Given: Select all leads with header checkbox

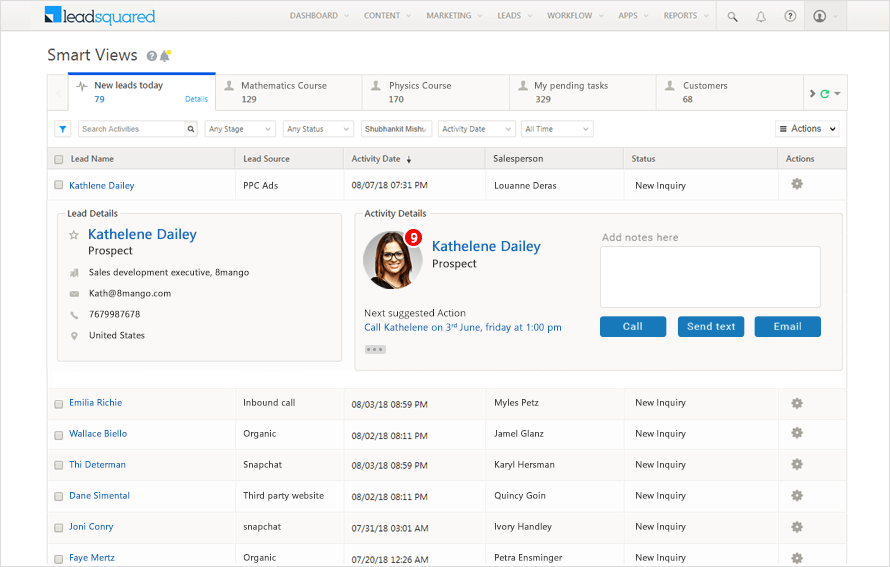Looking at the screenshot, I should pos(58,159).
